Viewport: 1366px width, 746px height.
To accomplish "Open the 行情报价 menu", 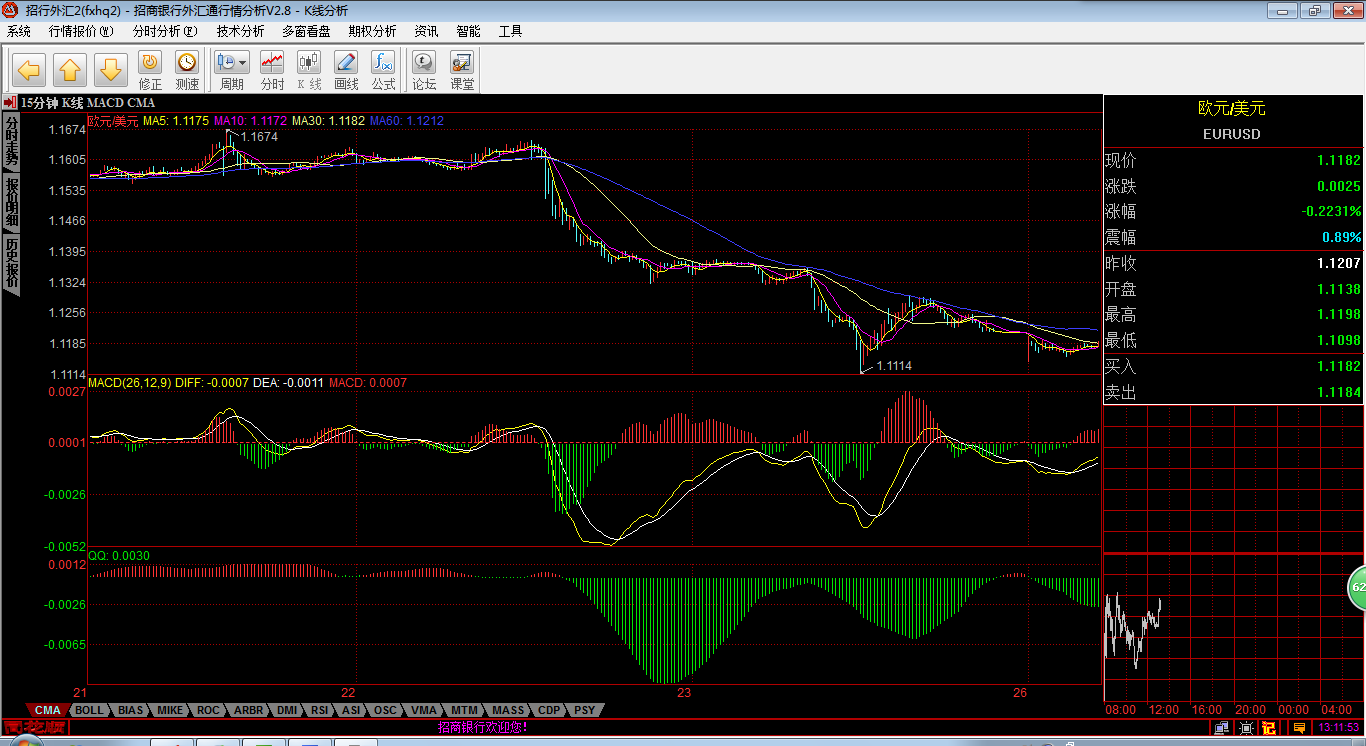I will [x=81, y=31].
